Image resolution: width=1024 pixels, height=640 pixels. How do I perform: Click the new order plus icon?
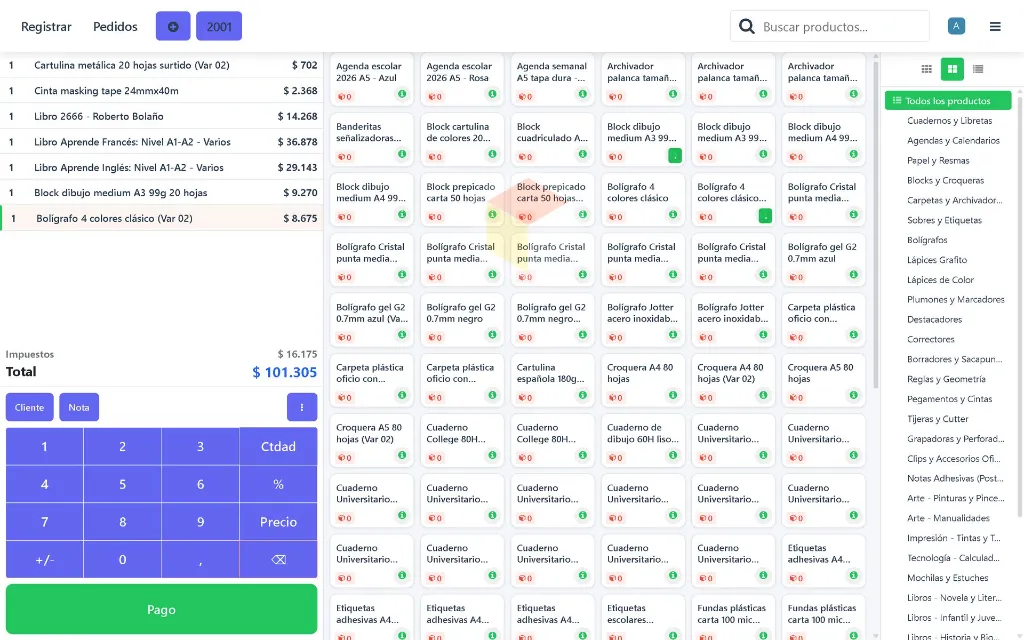[x=173, y=27]
